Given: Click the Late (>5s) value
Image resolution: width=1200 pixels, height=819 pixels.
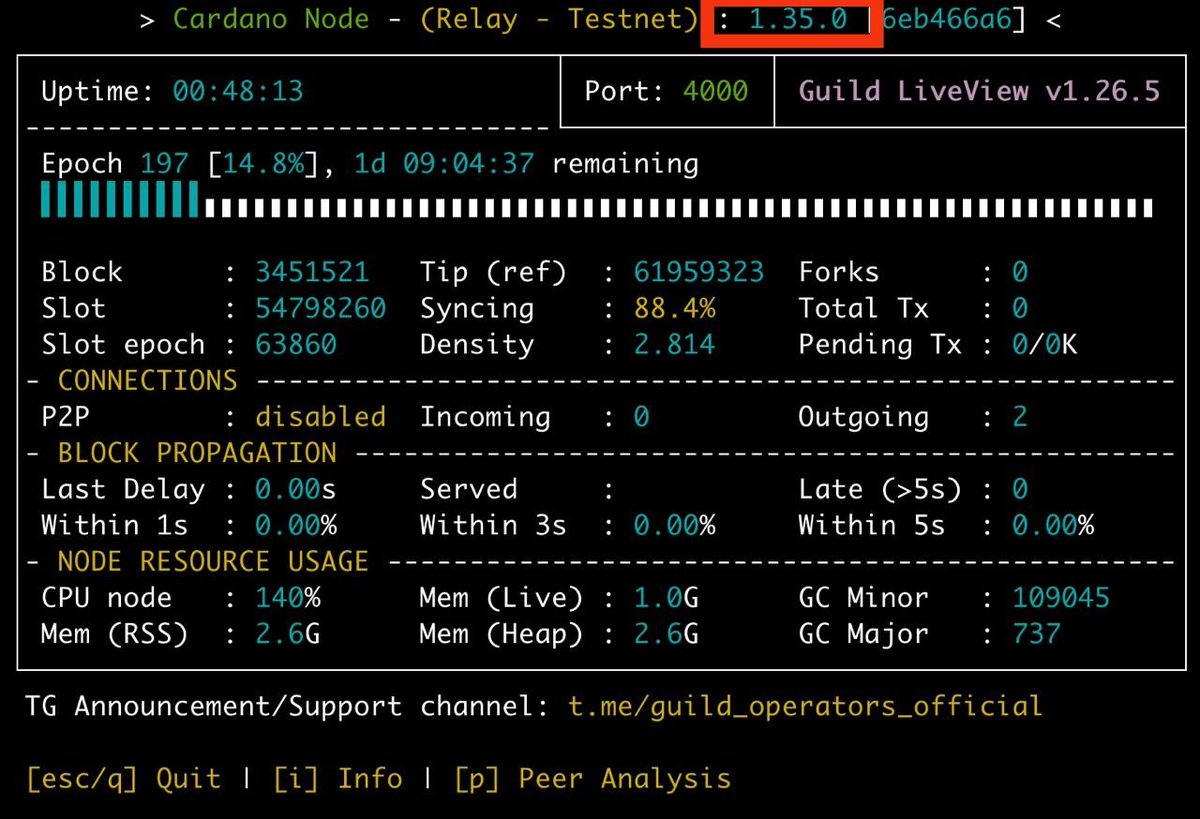Looking at the screenshot, I should [1020, 489].
